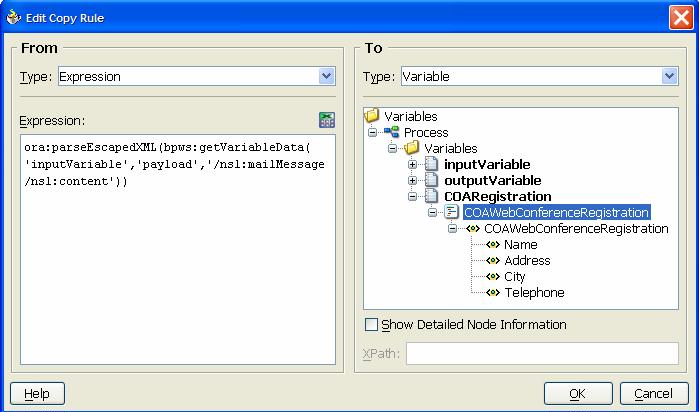Click the Cancel button
Viewport: 699px width, 412px height.
click(653, 393)
